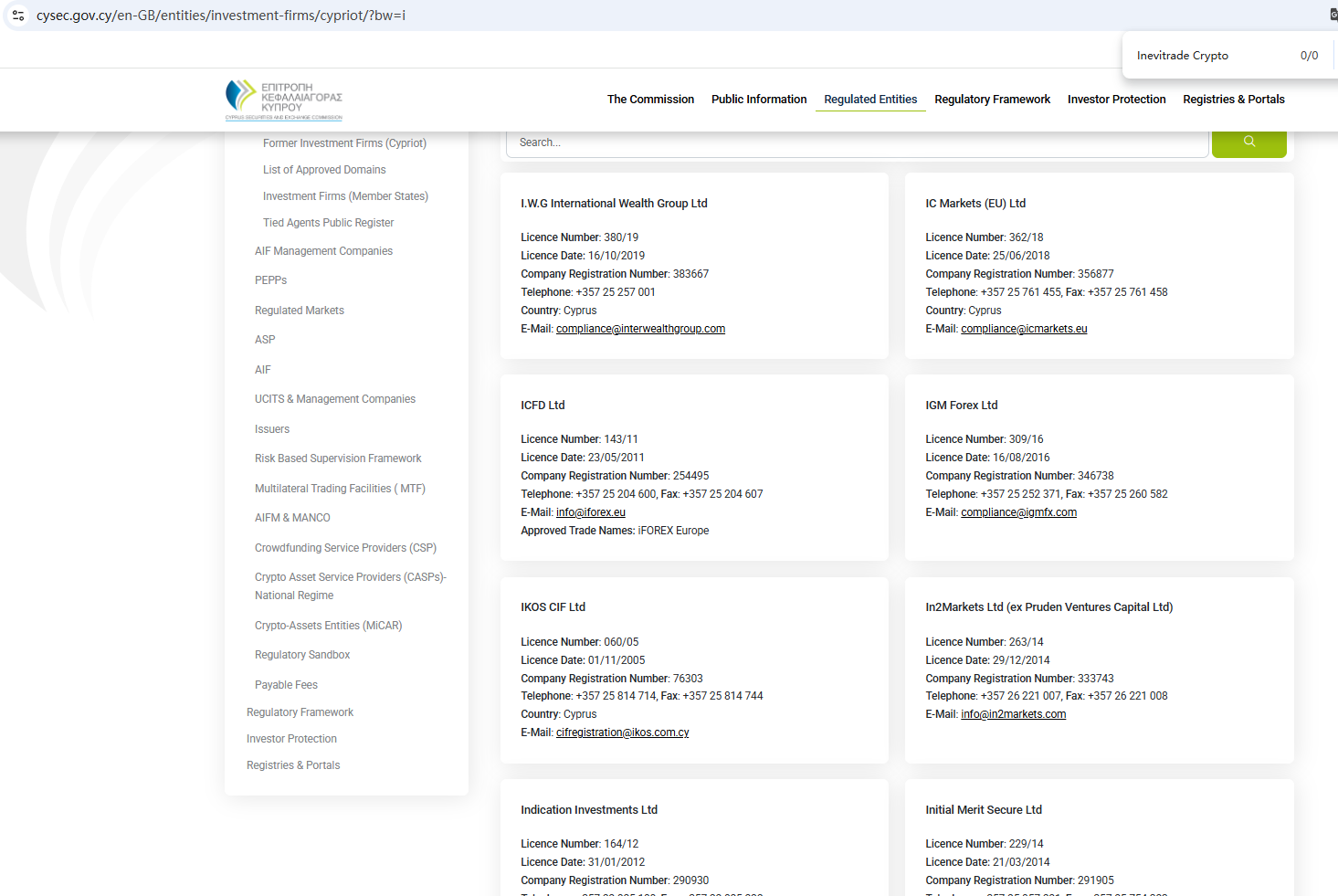This screenshot has height=896, width=1338.
Task: Open Registries & Portals top menu
Action: [x=1233, y=100]
